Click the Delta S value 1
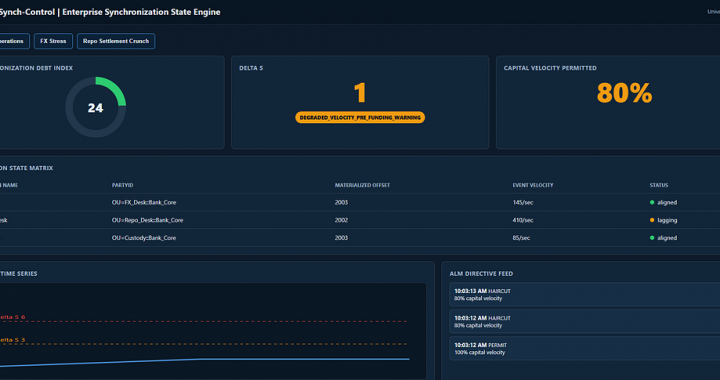Image resolution: width=720 pixels, height=380 pixels. [x=360, y=93]
